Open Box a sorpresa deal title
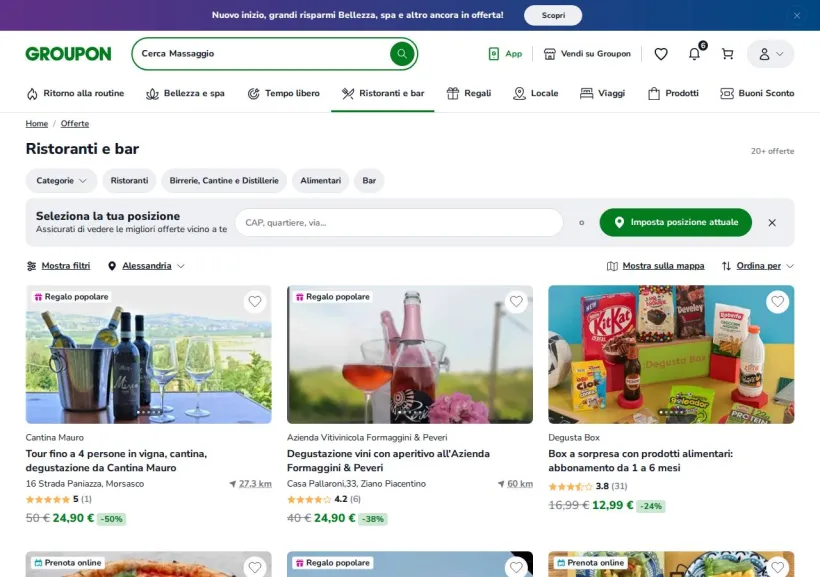Viewport: 820px width, 577px height. click(641, 461)
